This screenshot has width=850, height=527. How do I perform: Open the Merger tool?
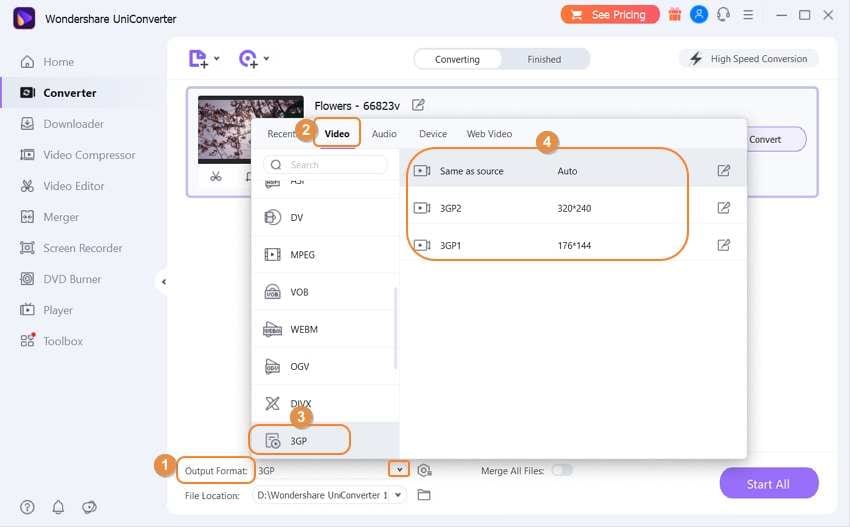[49, 217]
